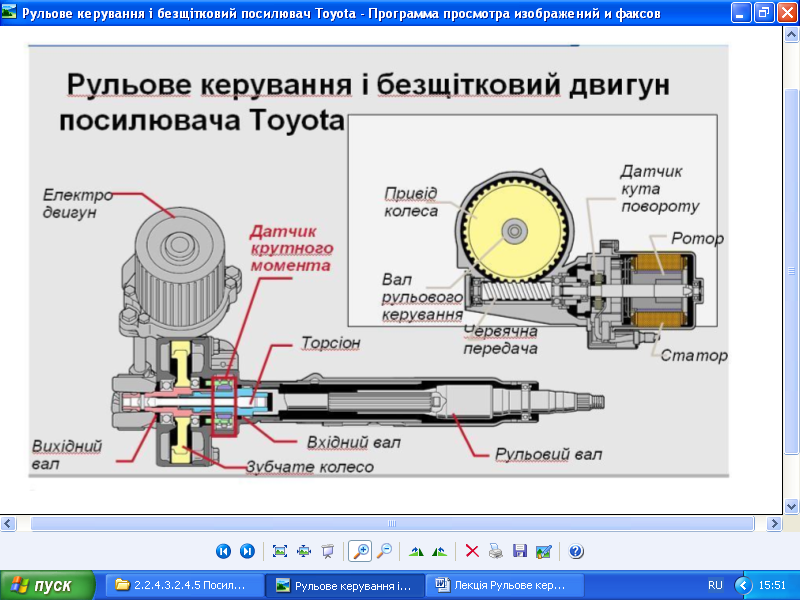
Task: Click the 'Зубчате колесо' label
Action: pyautogui.click(x=310, y=466)
